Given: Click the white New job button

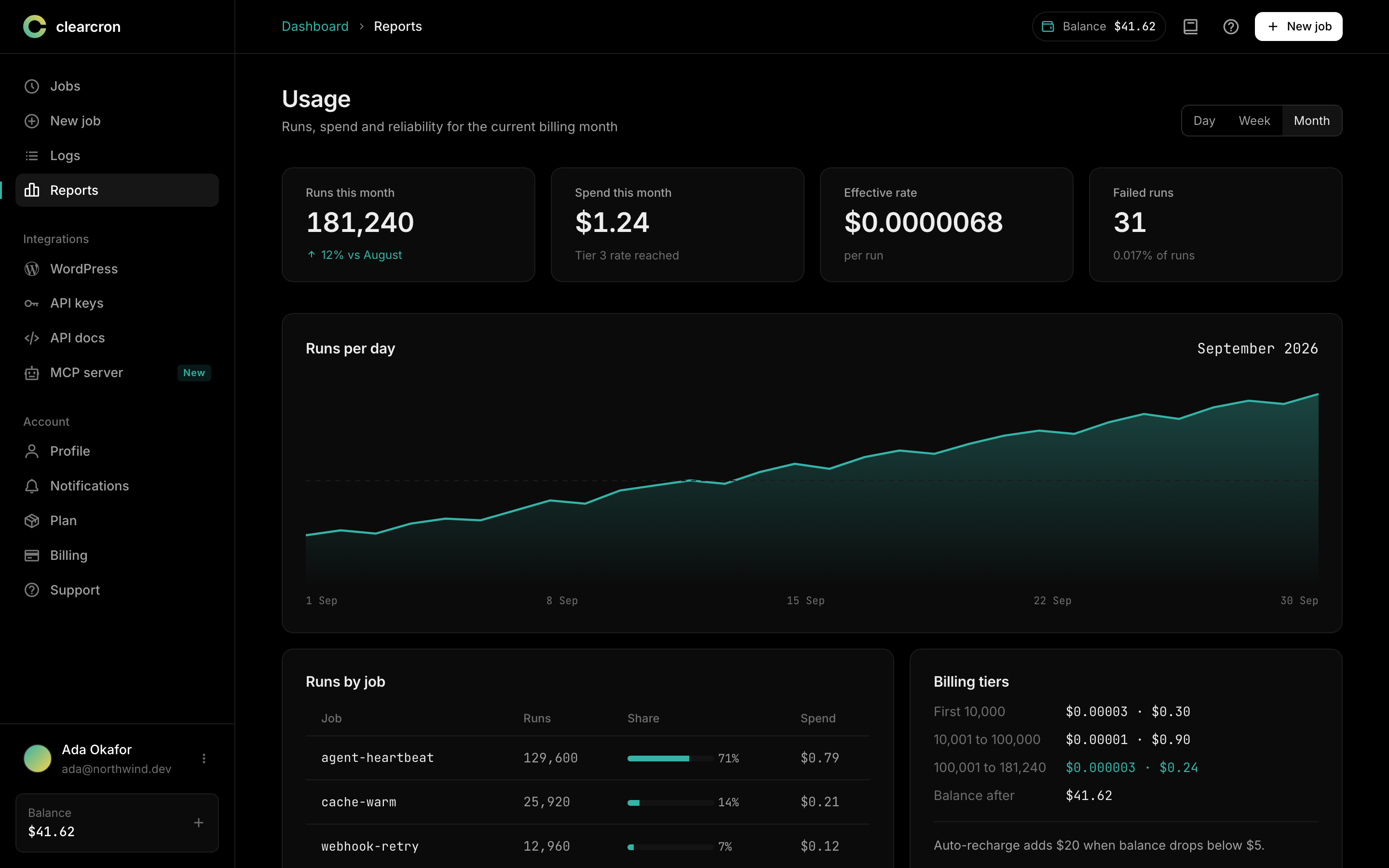Looking at the screenshot, I should pos(1298,27).
